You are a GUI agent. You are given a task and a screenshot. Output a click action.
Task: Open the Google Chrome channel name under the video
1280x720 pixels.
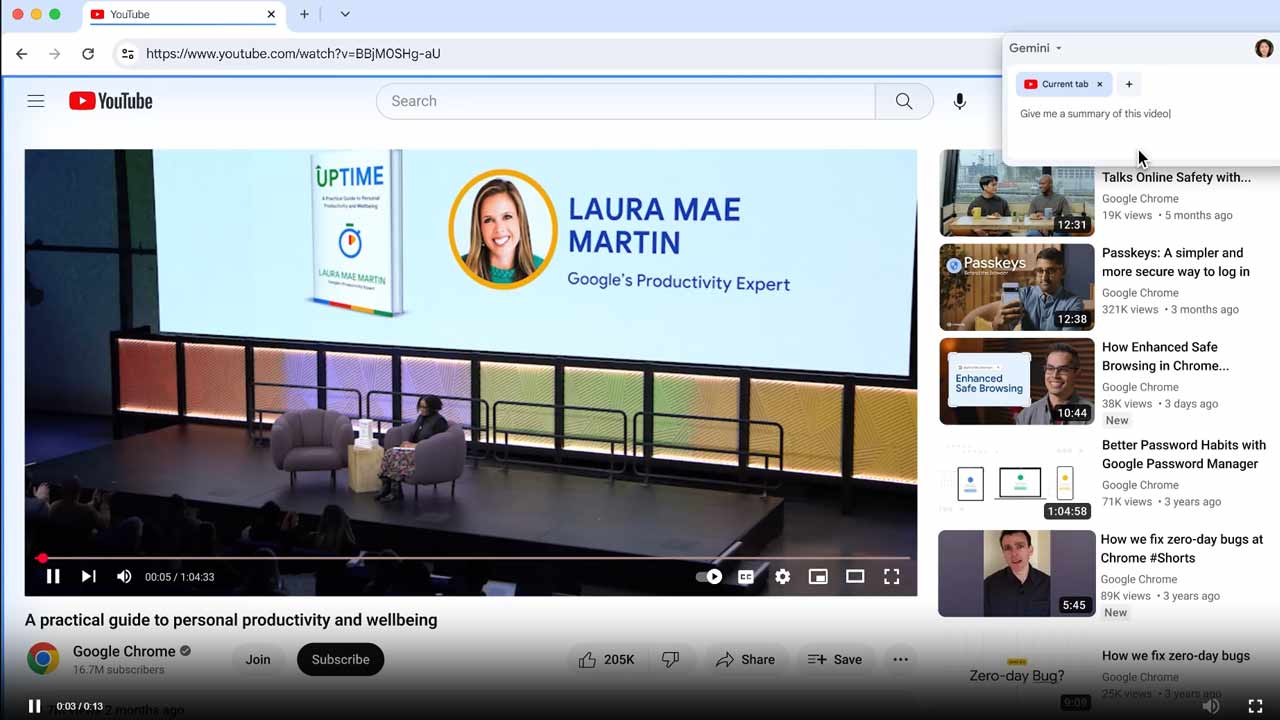pyautogui.click(x=124, y=651)
